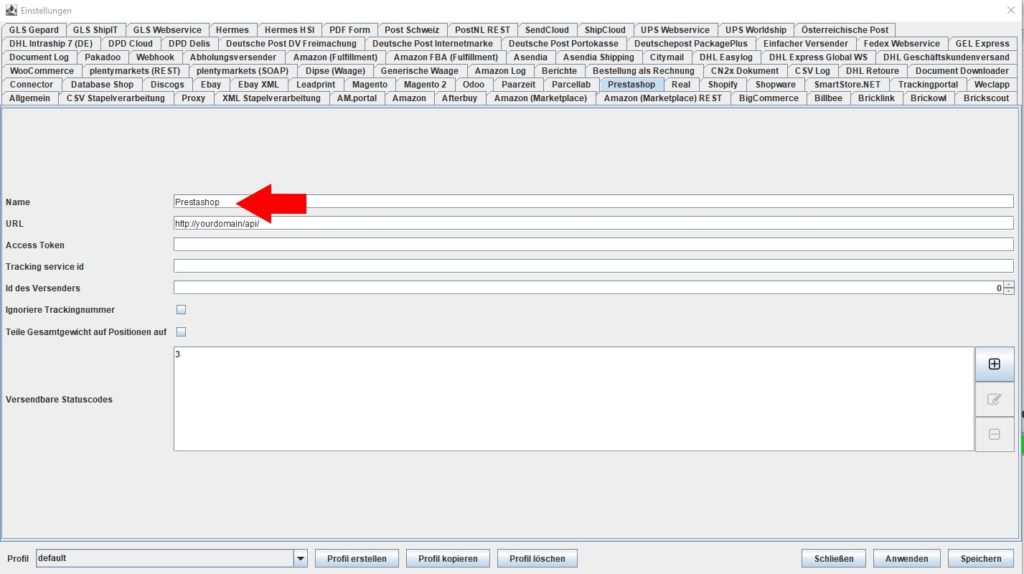Screen dimensions: 1024x574
Task: Open the Weclapp tab
Action: click(991, 84)
